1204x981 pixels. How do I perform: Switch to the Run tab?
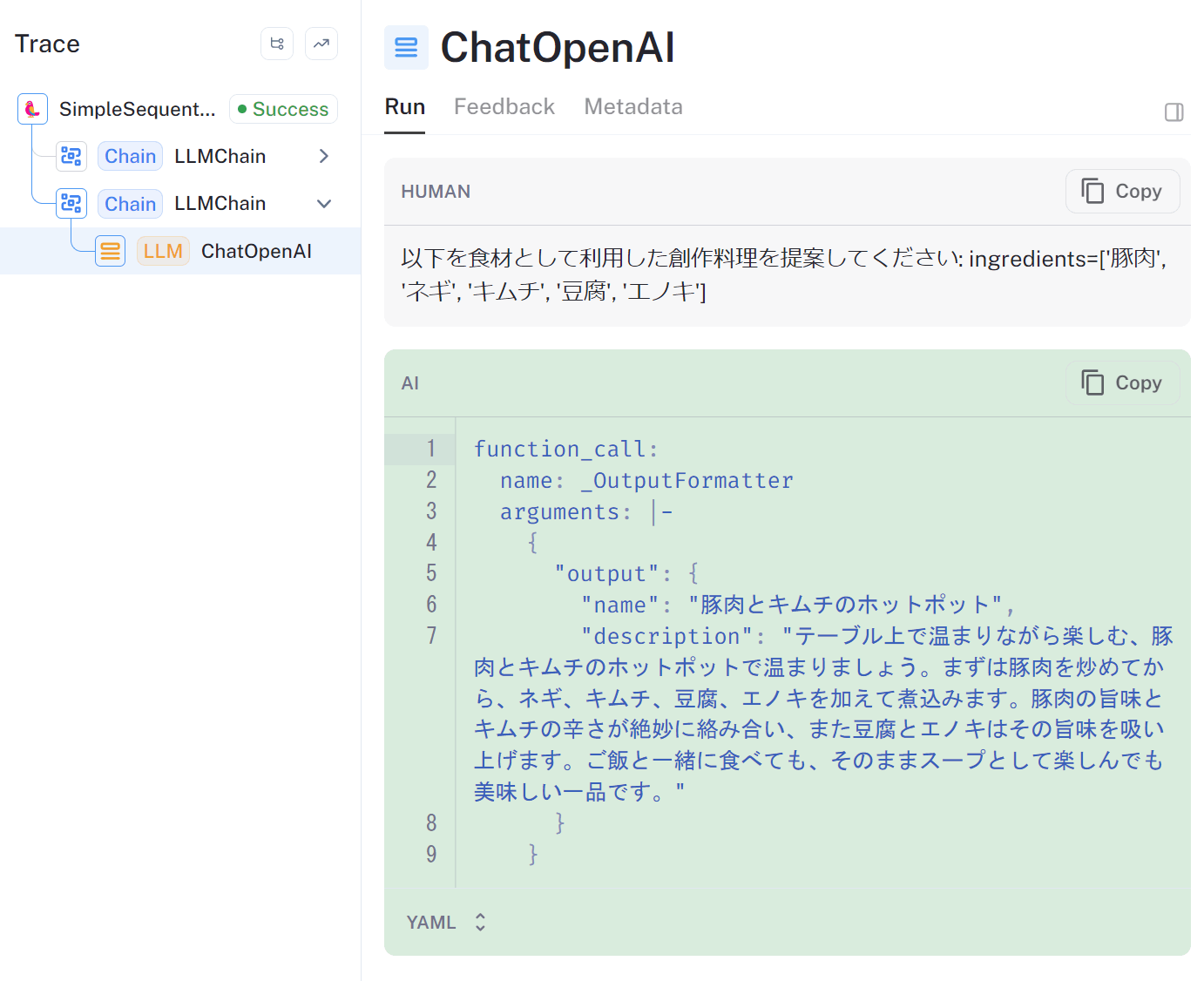tap(405, 107)
